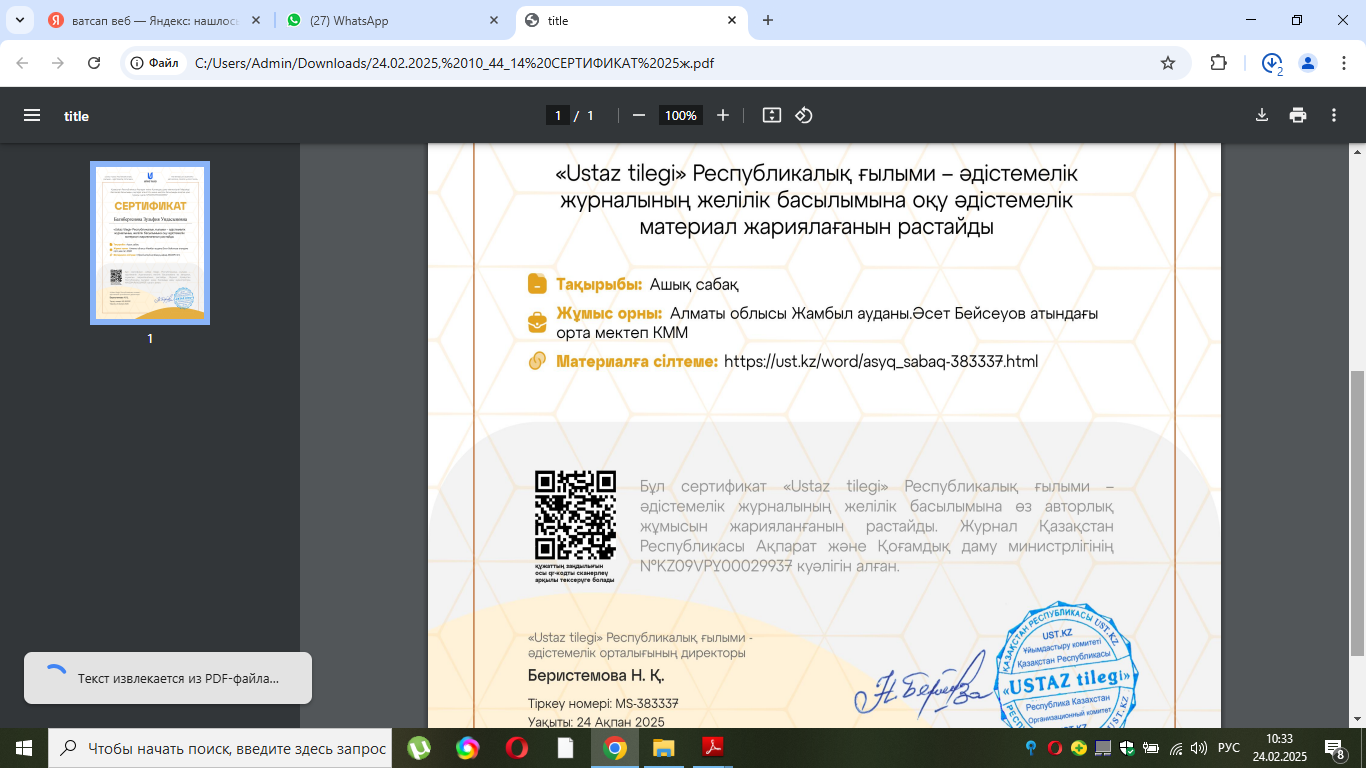Open the taskbar clock and date
The width and height of the screenshot is (1366, 768).
(1281, 748)
